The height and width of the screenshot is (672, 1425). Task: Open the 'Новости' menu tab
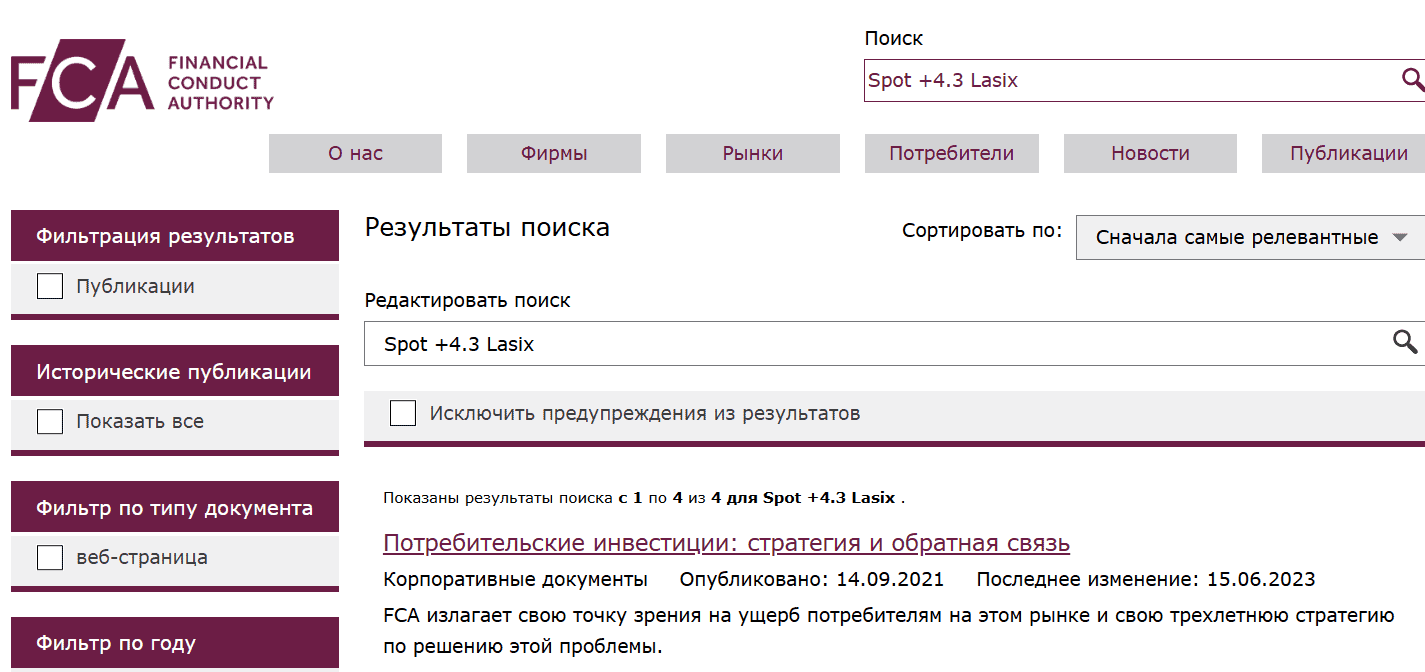1149,153
